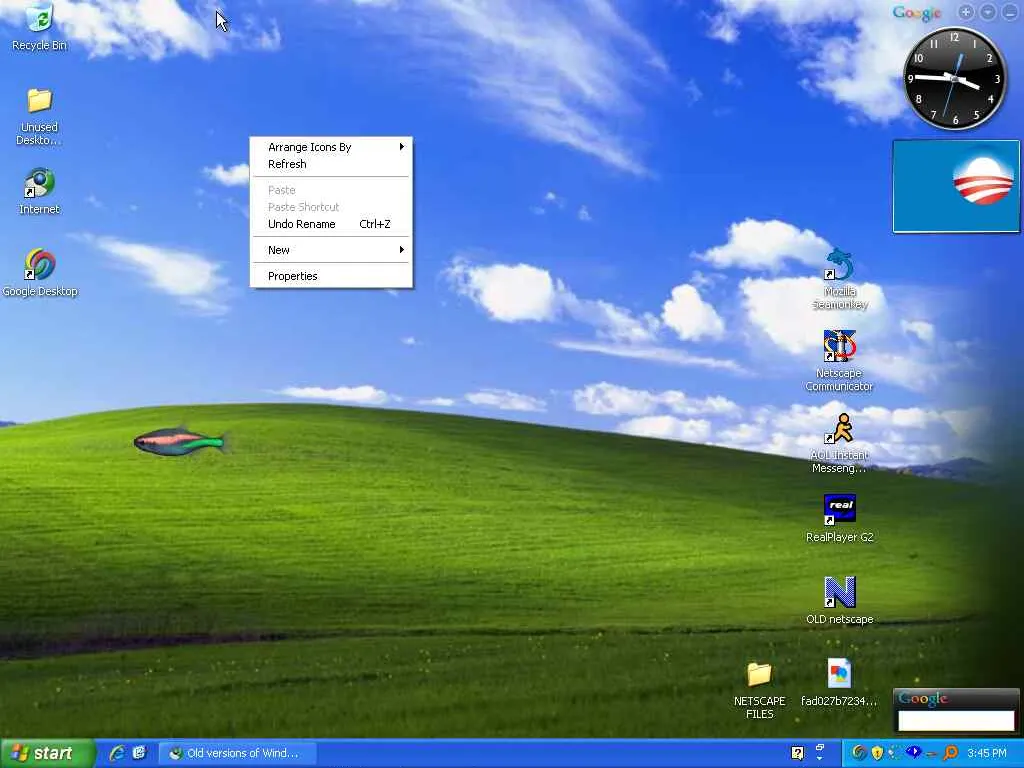Image resolution: width=1024 pixels, height=768 pixels.
Task: Select the AOL Instant Messenger shortcut icon
Action: (x=839, y=443)
